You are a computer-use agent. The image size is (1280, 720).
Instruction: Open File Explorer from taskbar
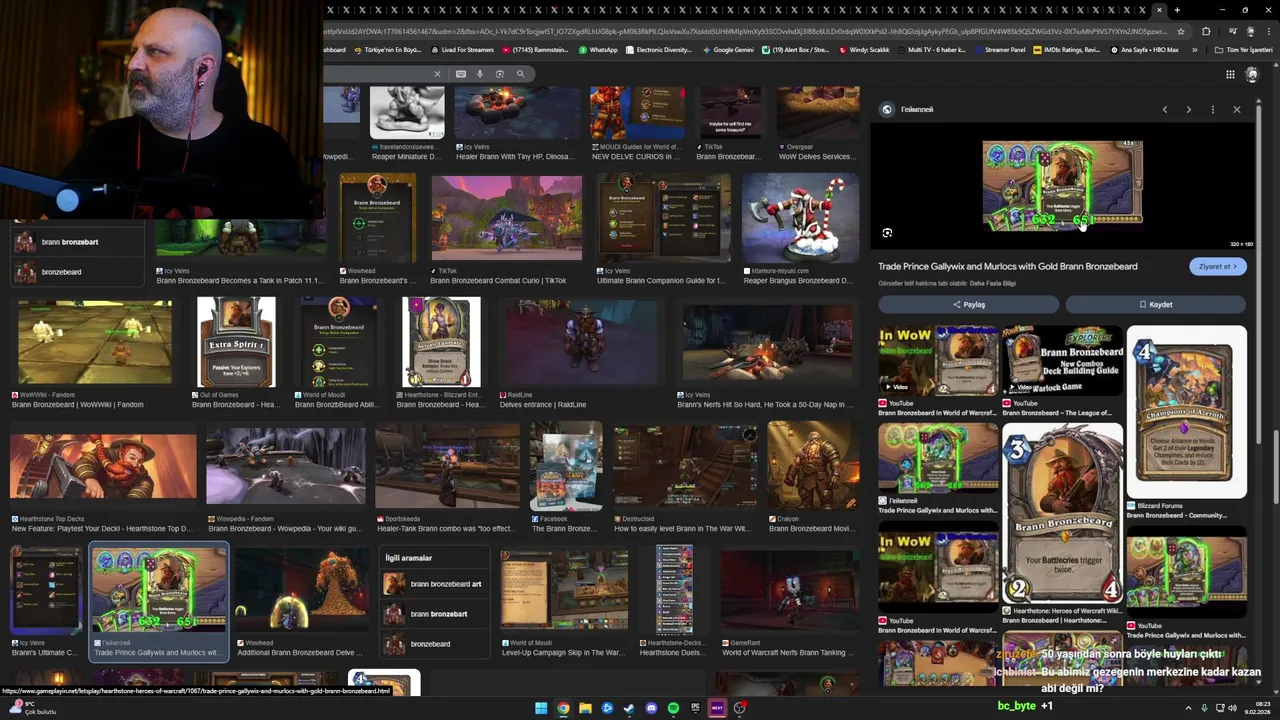click(x=585, y=708)
